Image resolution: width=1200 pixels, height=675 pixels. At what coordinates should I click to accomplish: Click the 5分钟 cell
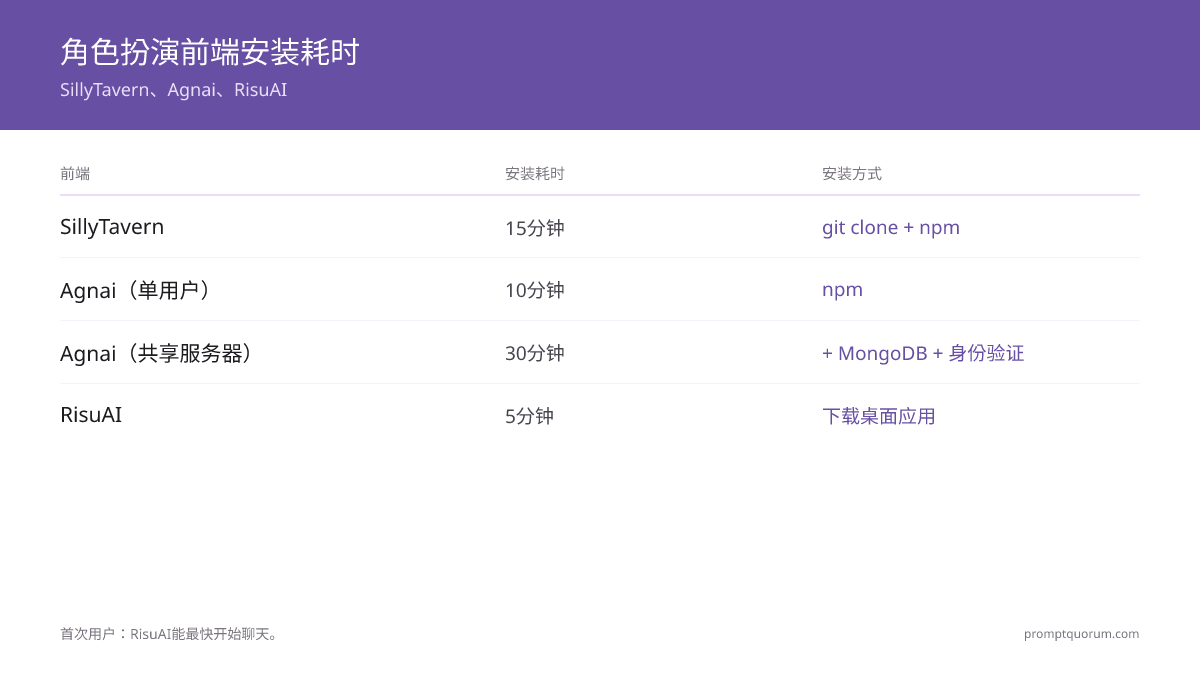tap(529, 416)
